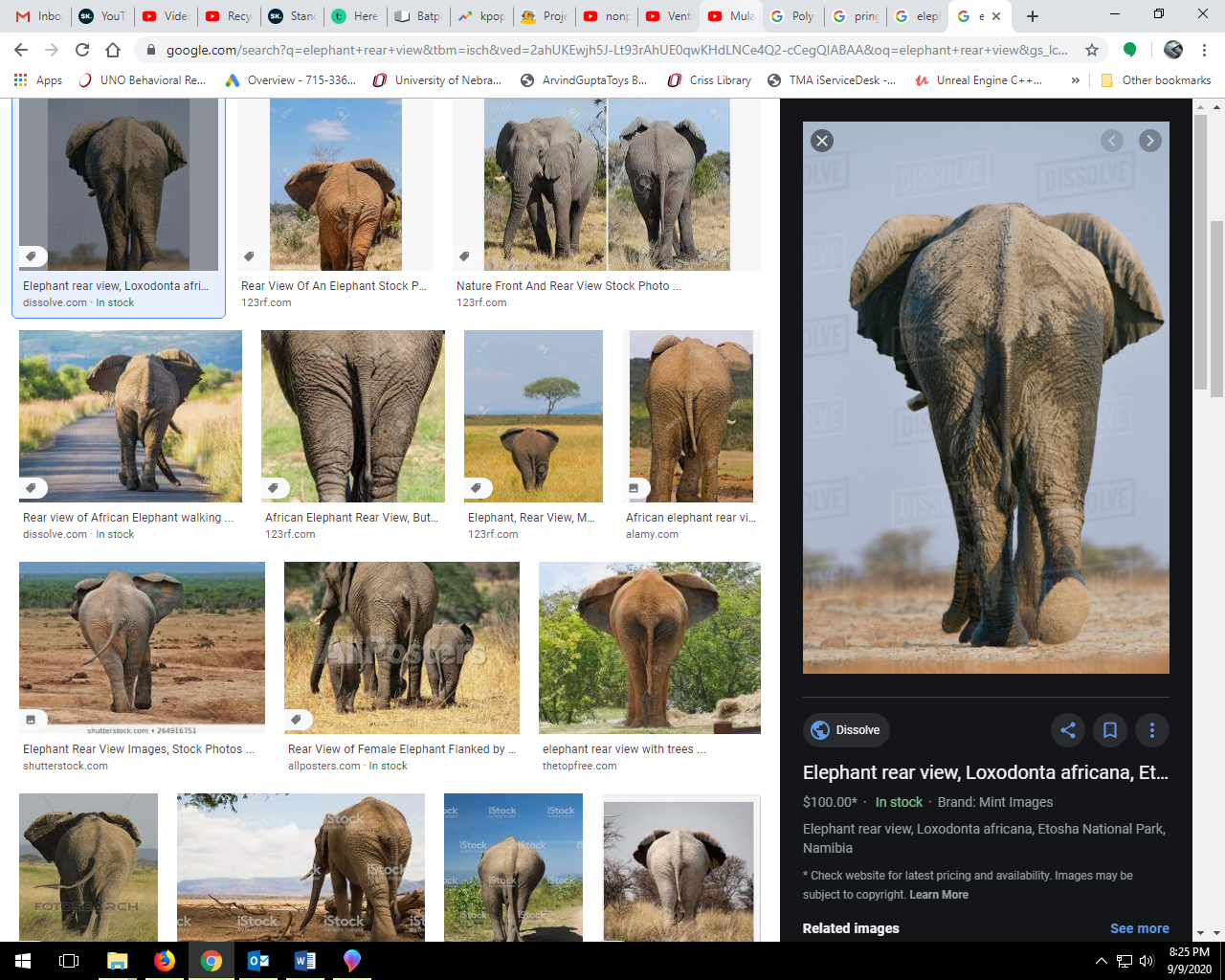Open the 'See more' related images link

[1139, 928]
